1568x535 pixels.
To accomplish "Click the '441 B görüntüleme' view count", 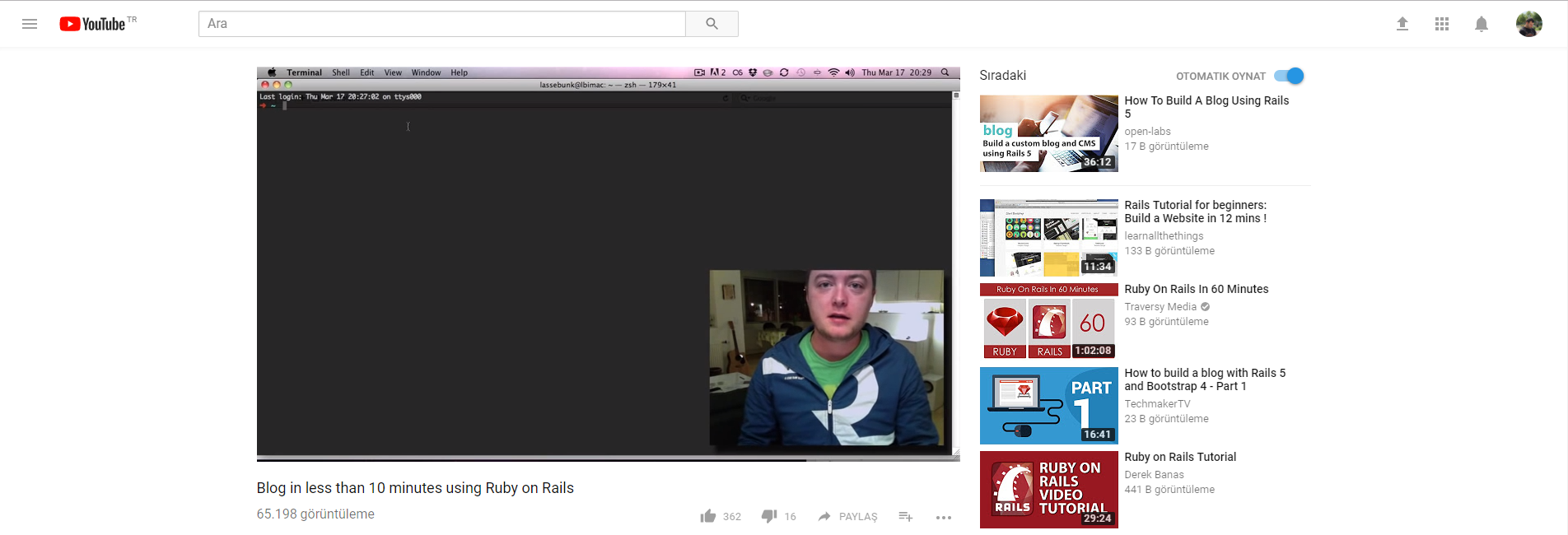I will pos(1169,490).
